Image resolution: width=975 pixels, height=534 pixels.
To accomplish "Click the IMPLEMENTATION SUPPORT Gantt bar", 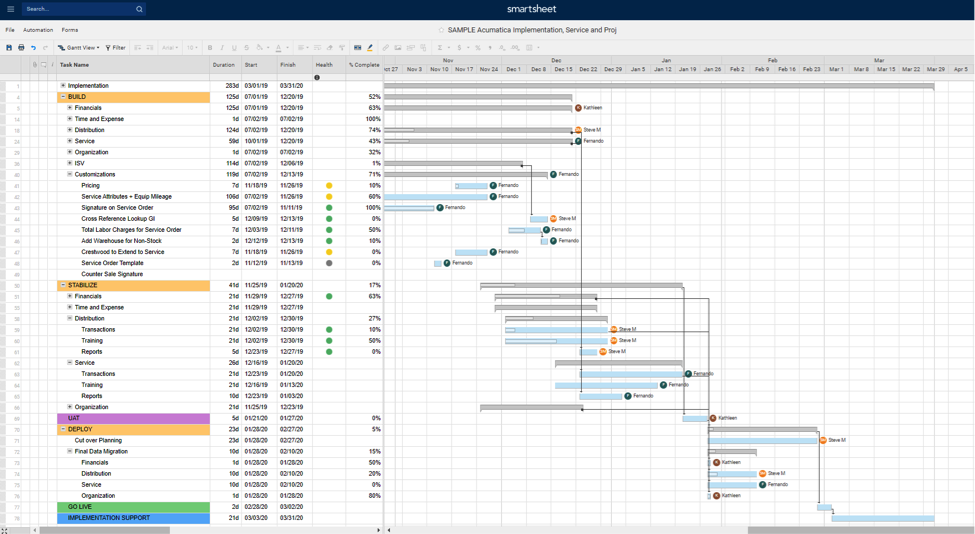I will point(883,518).
